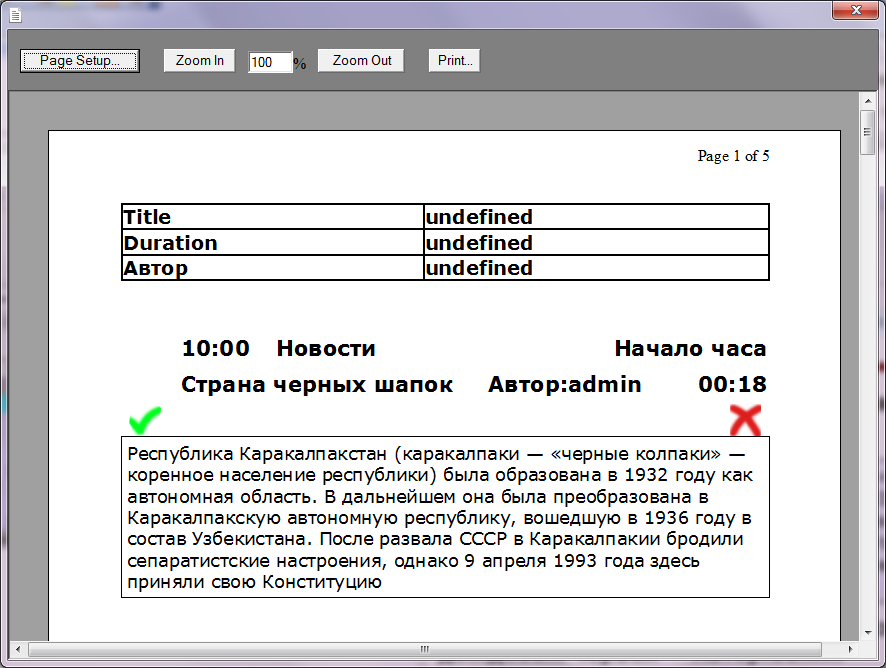Click 'undefined' in the Автор row

[479, 268]
